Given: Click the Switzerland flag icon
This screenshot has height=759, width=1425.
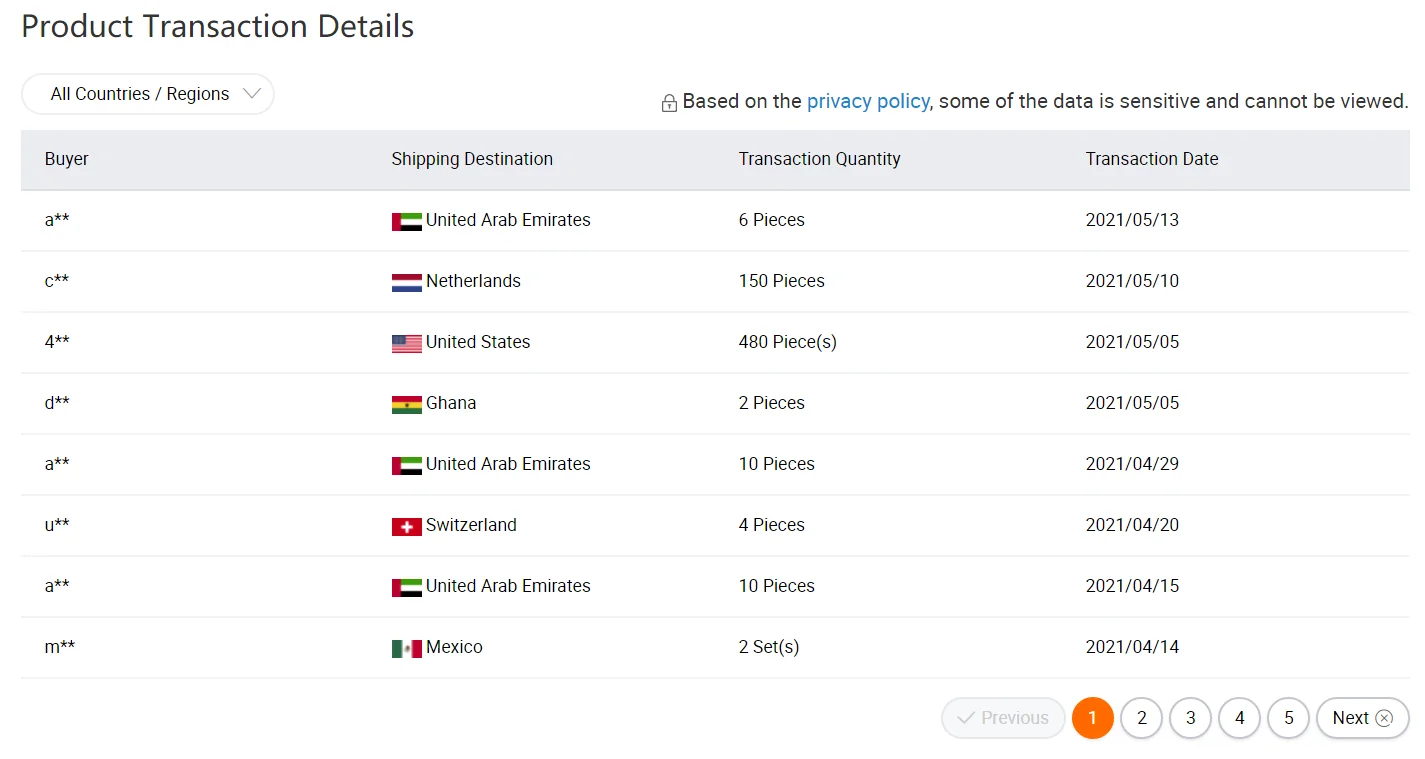Looking at the screenshot, I should tap(406, 526).
